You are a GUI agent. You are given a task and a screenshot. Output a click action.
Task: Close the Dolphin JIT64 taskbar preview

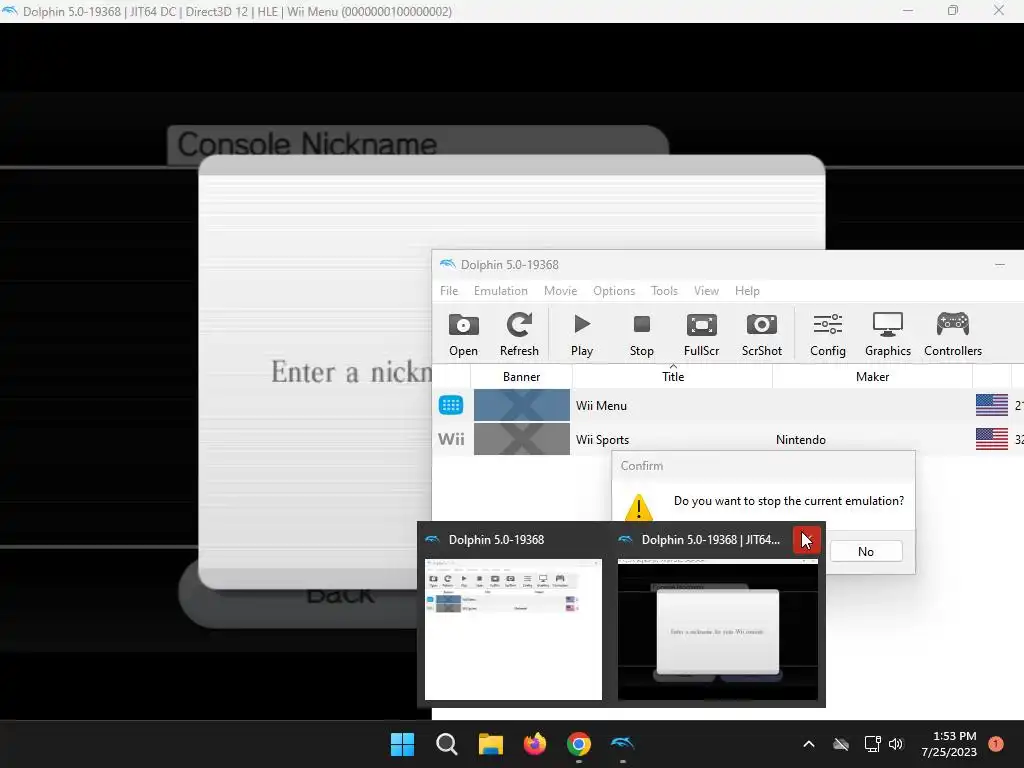(x=807, y=540)
